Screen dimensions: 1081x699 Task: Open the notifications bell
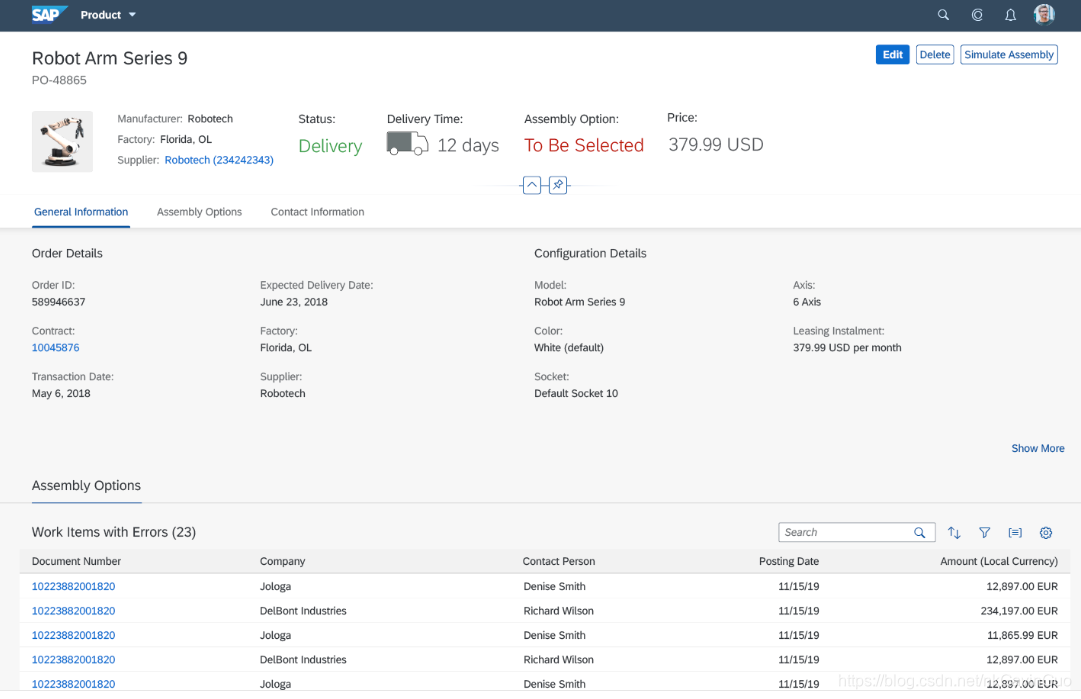point(1010,14)
